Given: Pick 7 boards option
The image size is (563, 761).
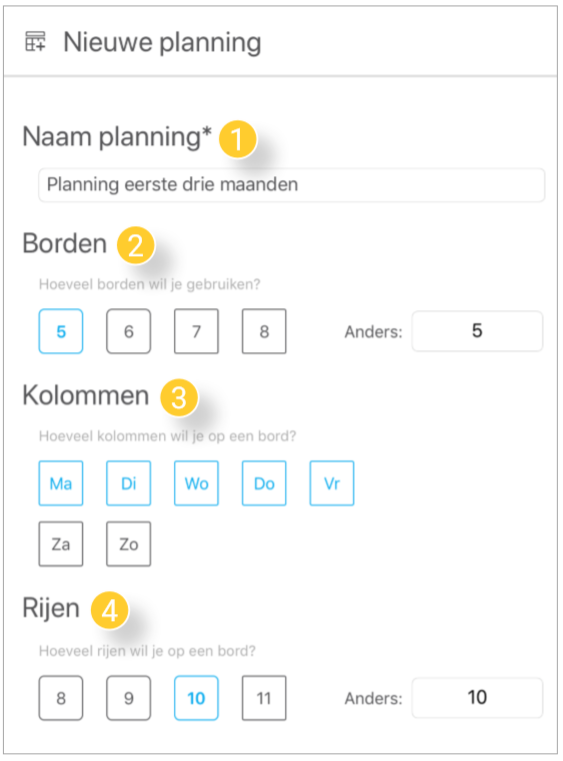Looking at the screenshot, I should pyautogui.click(x=196, y=331).
